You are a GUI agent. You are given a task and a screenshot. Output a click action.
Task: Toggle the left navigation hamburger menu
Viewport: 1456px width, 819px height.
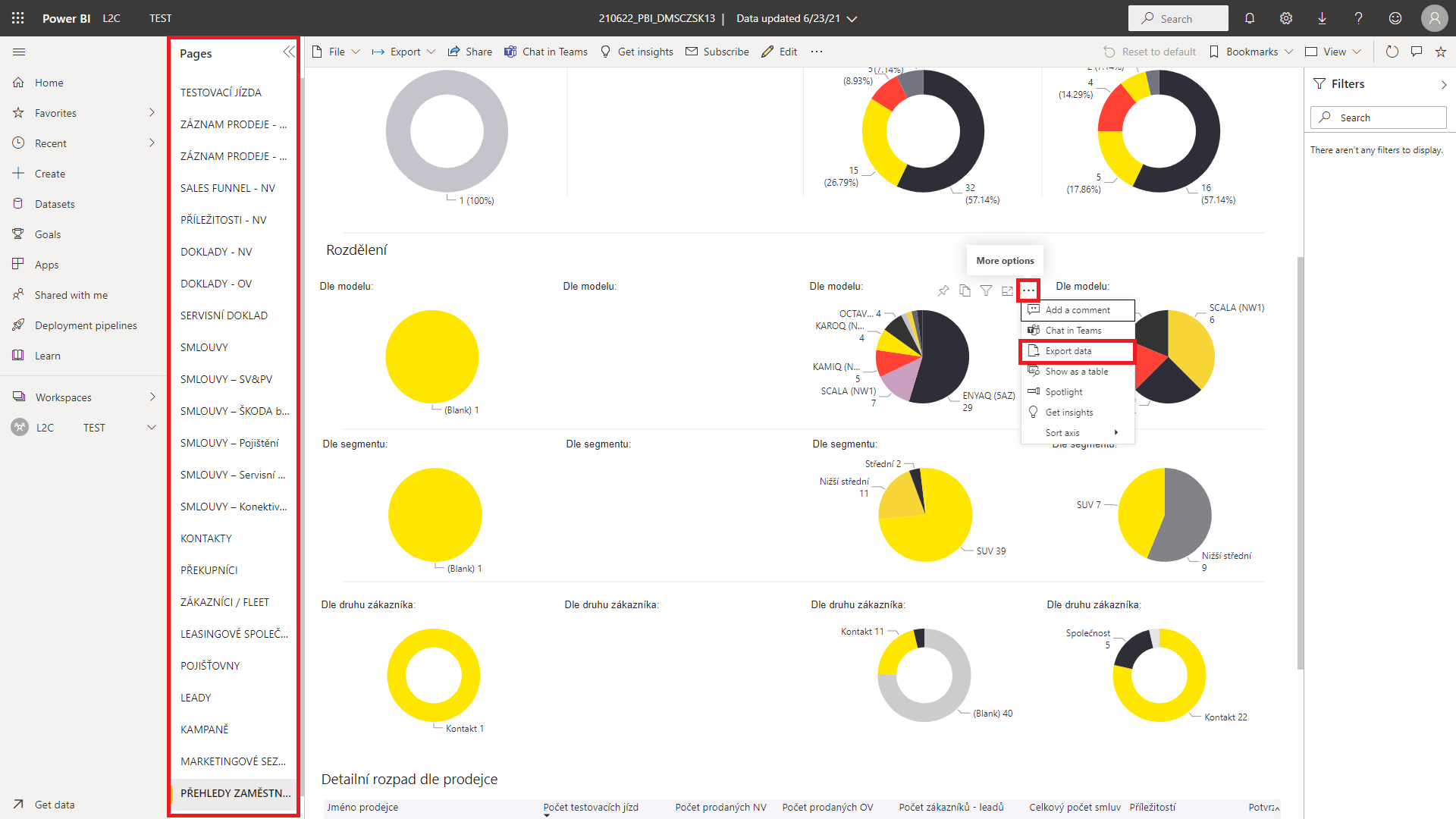point(19,52)
